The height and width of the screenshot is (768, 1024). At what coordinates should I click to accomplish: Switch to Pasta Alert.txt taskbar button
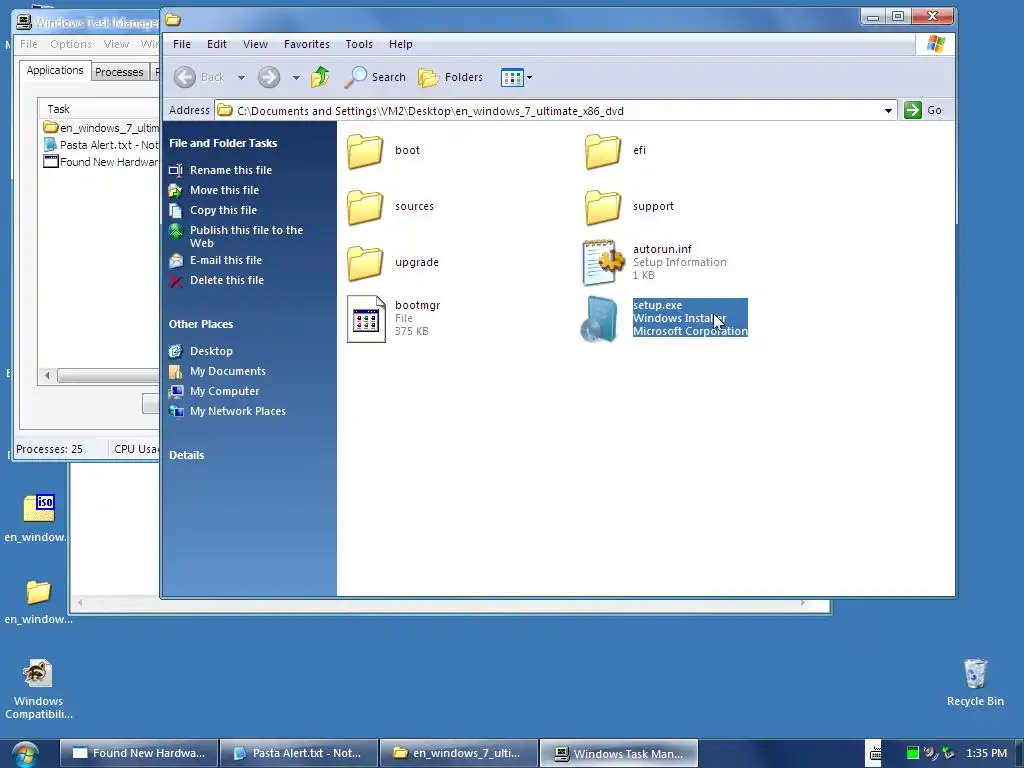point(298,754)
